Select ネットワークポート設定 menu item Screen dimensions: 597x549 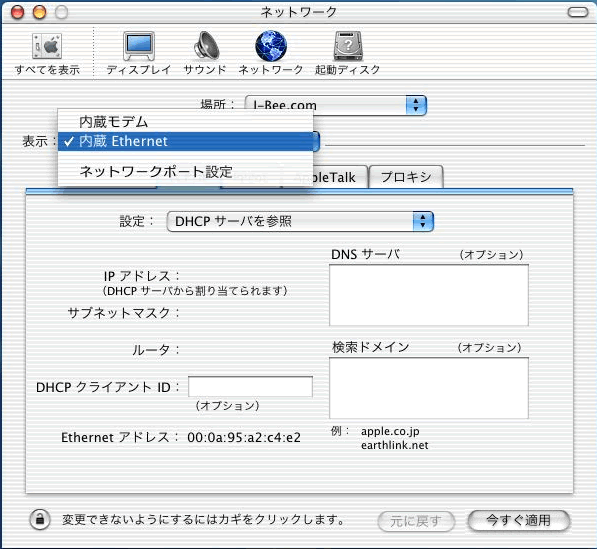coord(185,172)
